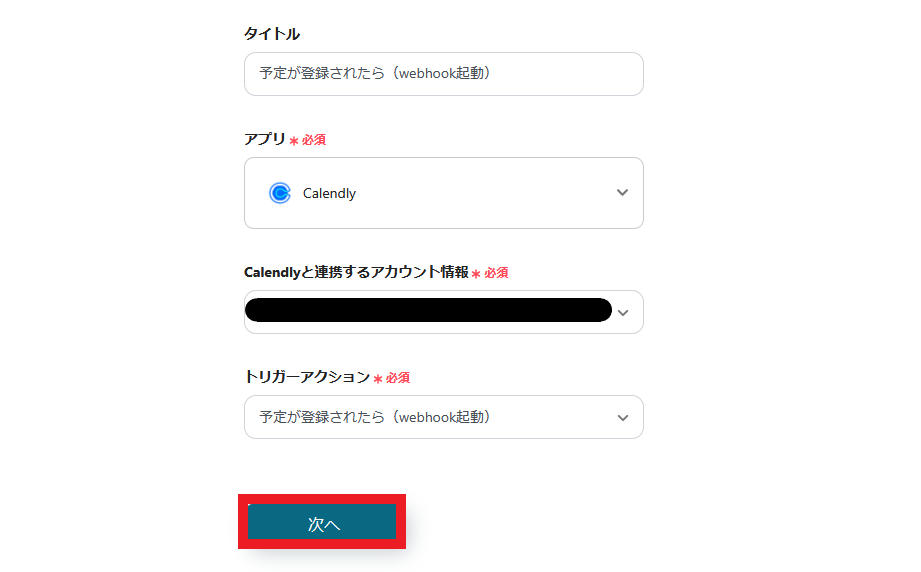This screenshot has width=921, height=572.
Task: Click the タイトル label
Action: (x=271, y=34)
